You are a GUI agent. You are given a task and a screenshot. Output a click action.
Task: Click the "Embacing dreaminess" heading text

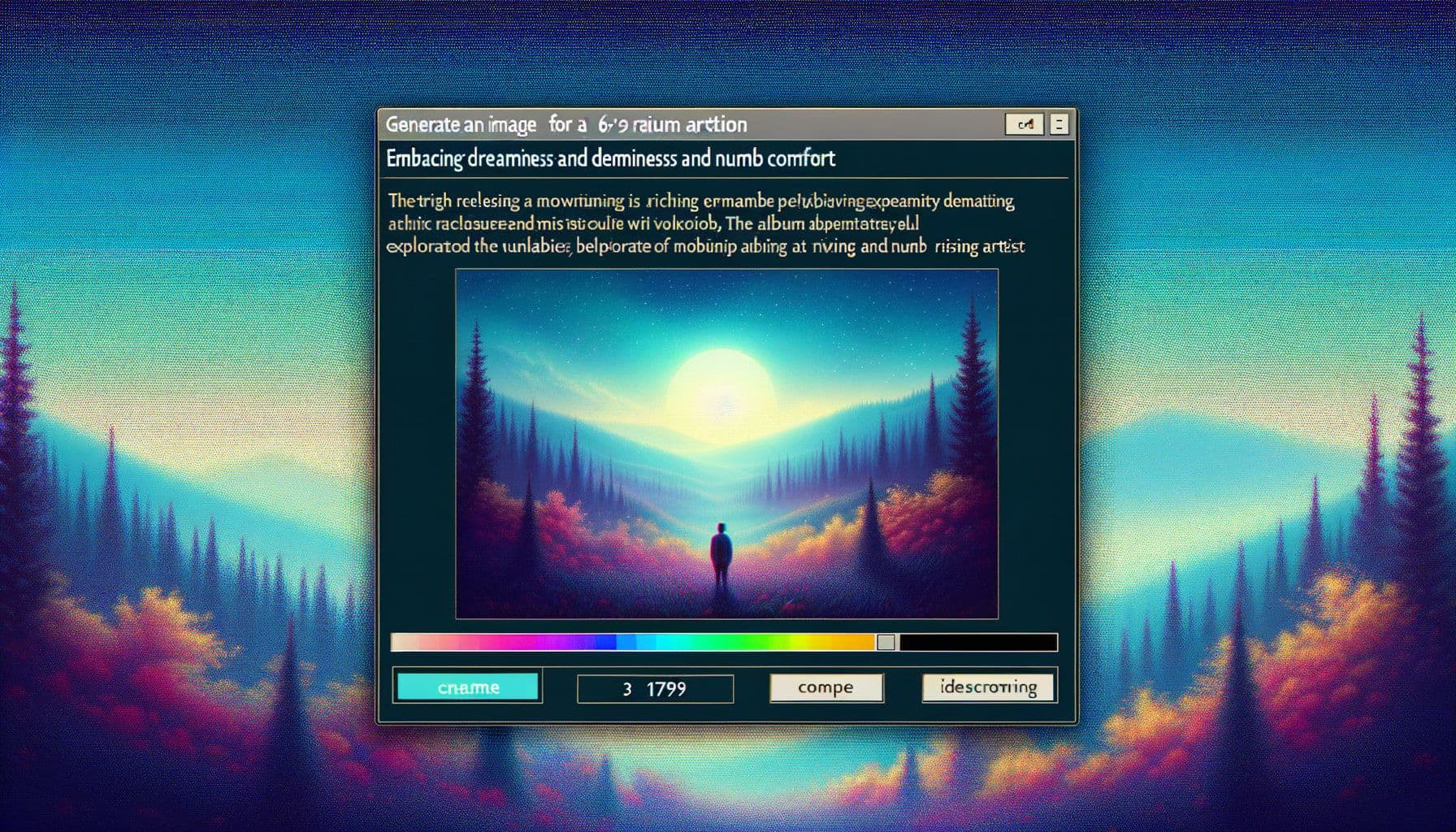(470, 158)
